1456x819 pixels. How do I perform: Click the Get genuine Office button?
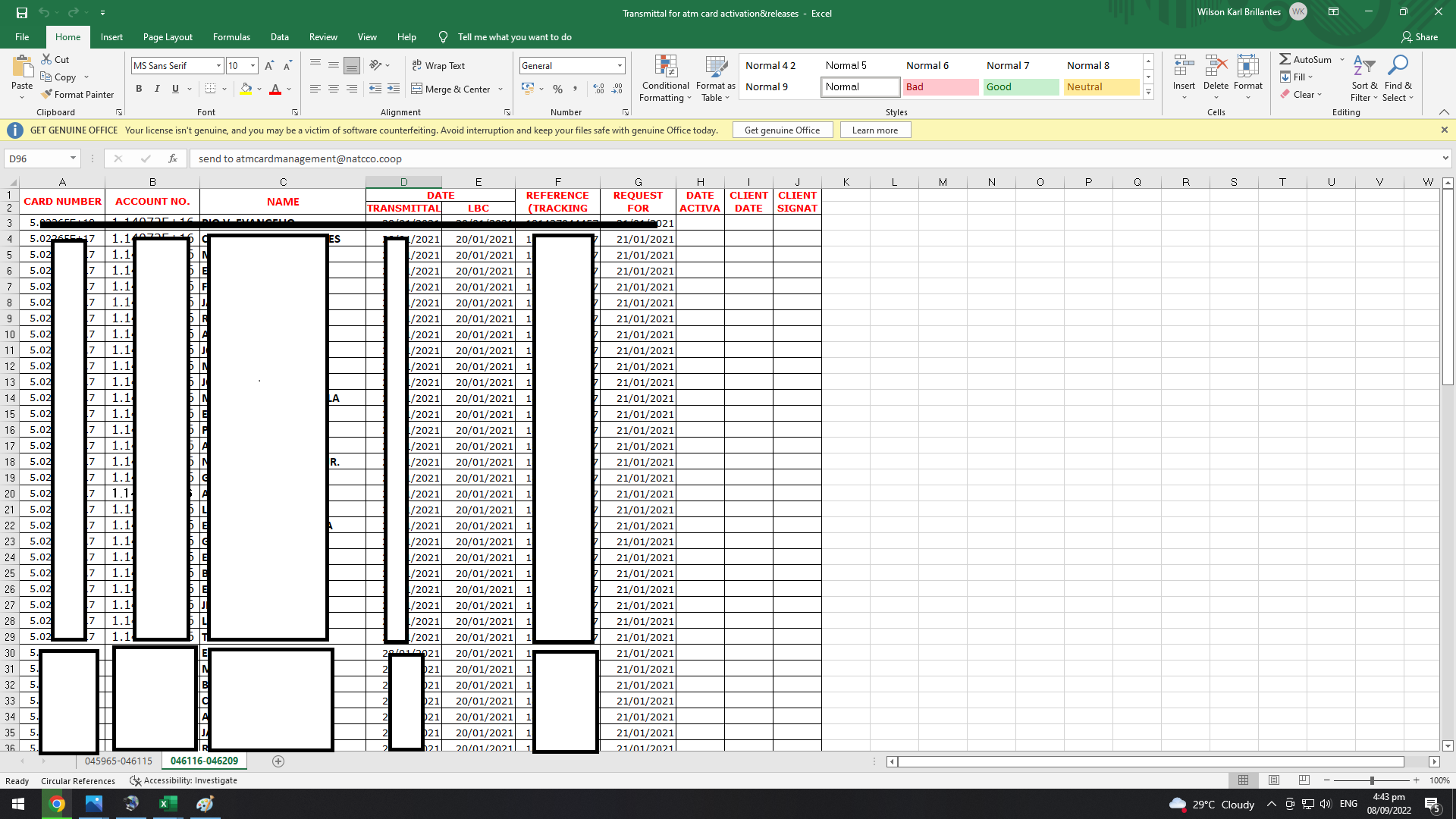(782, 130)
